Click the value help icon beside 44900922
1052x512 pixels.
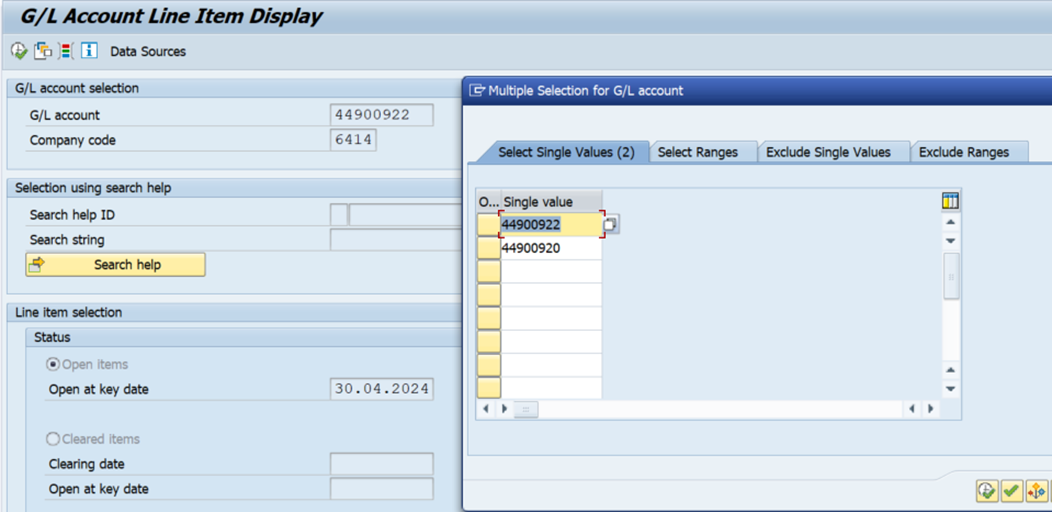(611, 225)
